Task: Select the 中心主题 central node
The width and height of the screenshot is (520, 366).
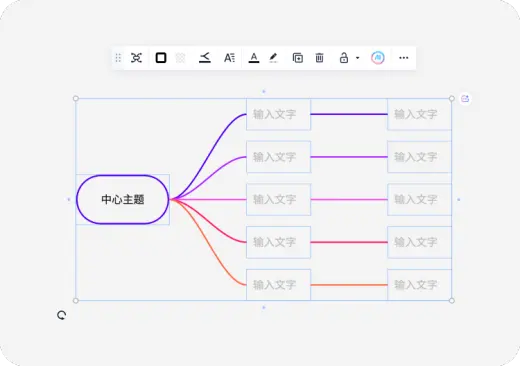Action: [x=123, y=199]
